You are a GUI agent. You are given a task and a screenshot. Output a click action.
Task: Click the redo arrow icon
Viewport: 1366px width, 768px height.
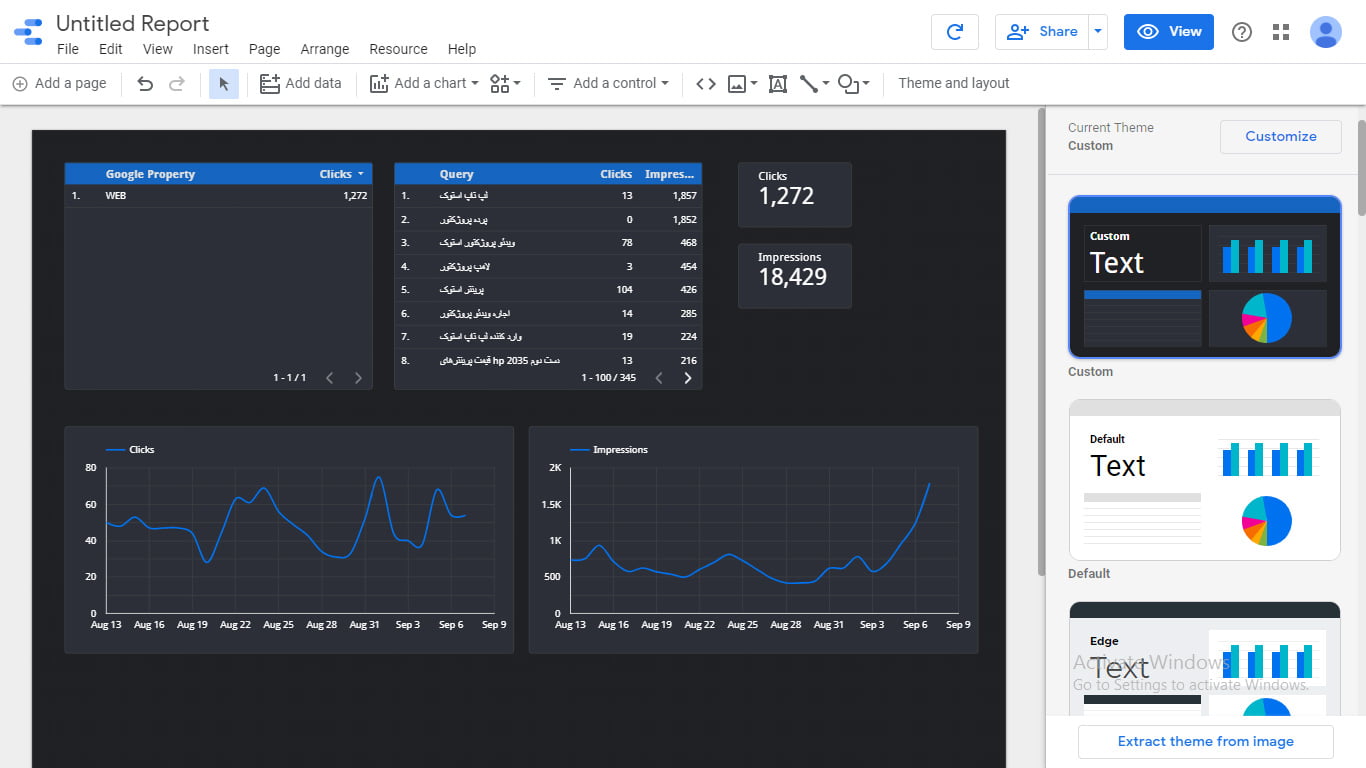(x=177, y=84)
